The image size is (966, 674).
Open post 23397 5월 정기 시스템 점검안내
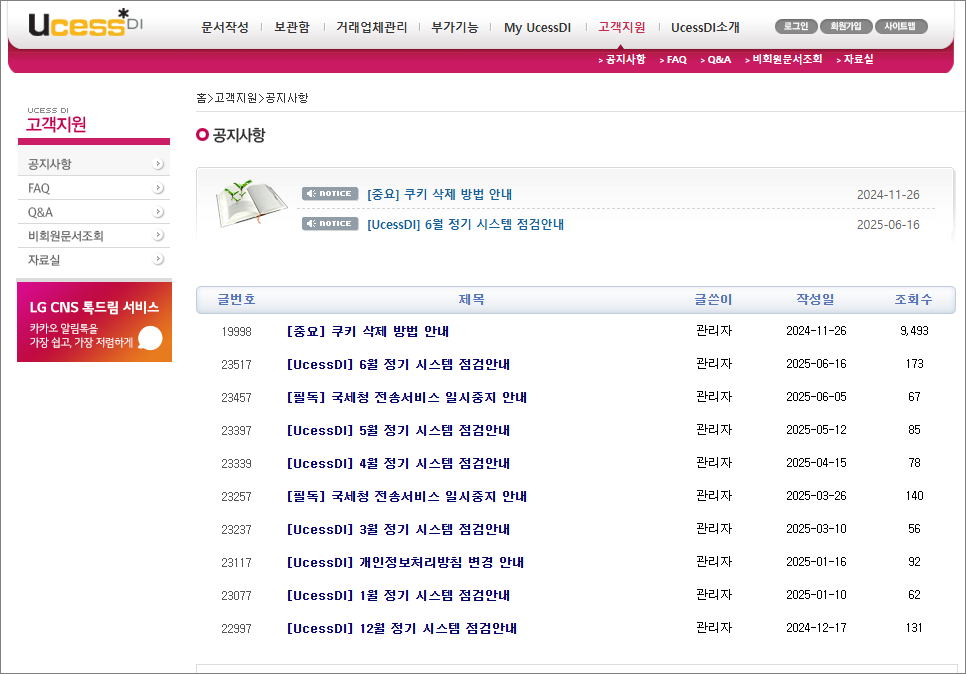398,430
